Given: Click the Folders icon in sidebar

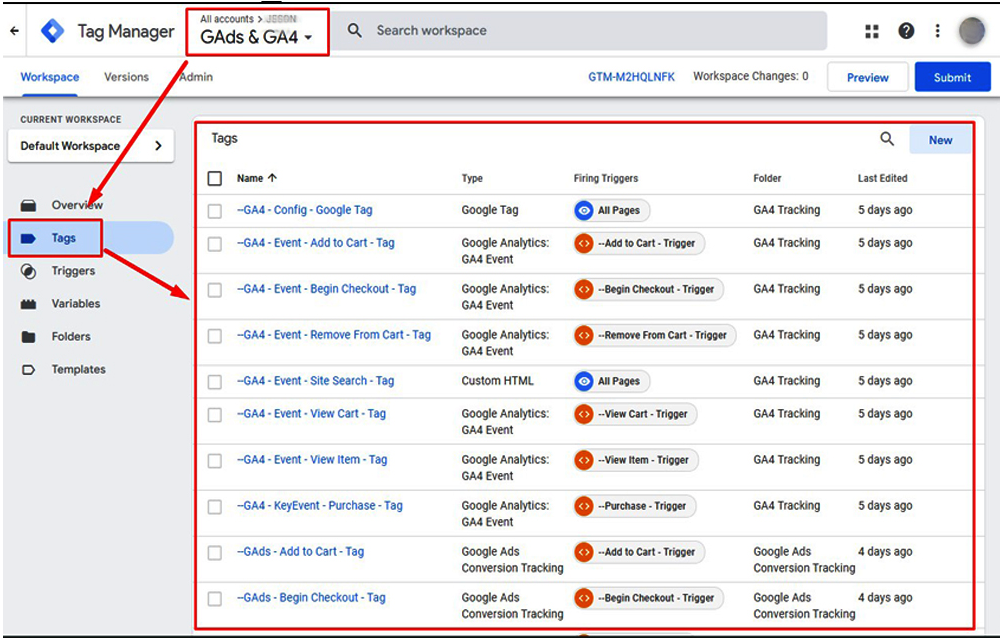Looking at the screenshot, I should click(x=28, y=337).
